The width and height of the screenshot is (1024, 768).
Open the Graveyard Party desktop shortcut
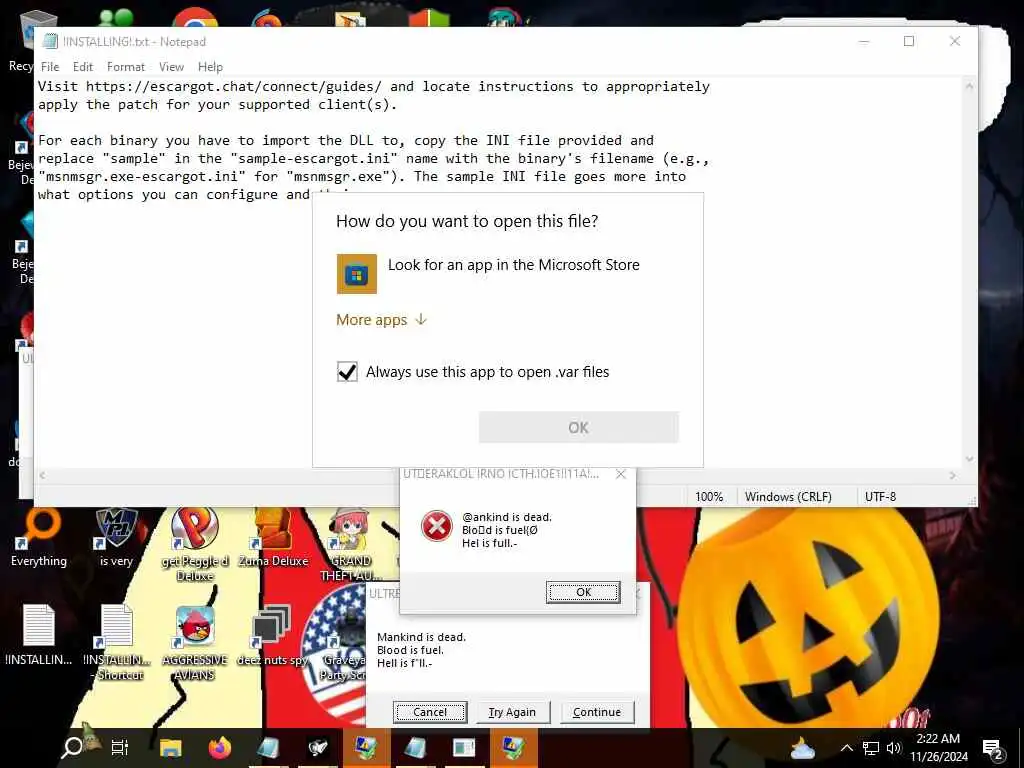tap(343, 643)
